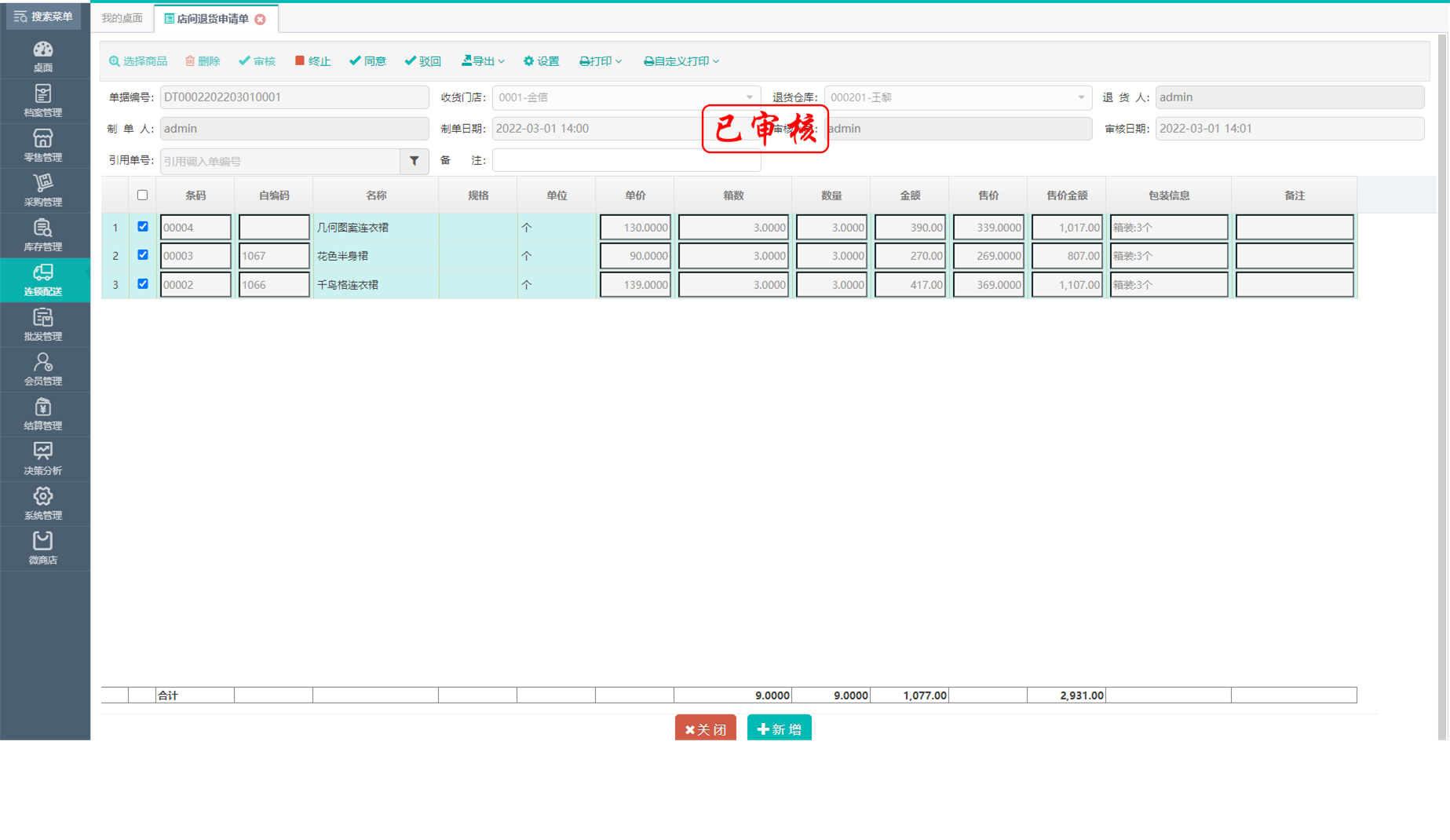Uncheck the row 1 checkbox for 几何图案连衣裙

coord(143,227)
